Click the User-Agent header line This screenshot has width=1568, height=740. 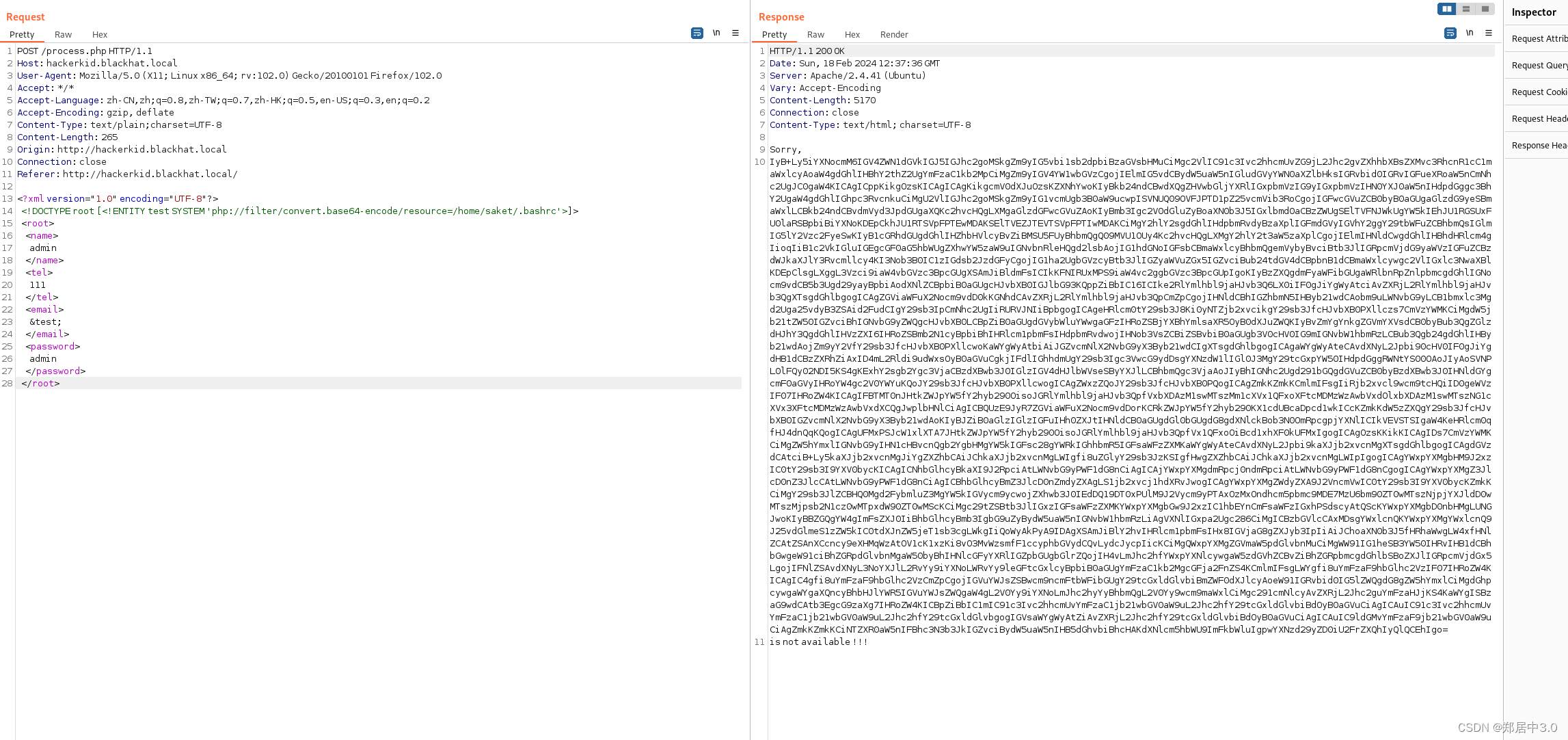point(230,75)
